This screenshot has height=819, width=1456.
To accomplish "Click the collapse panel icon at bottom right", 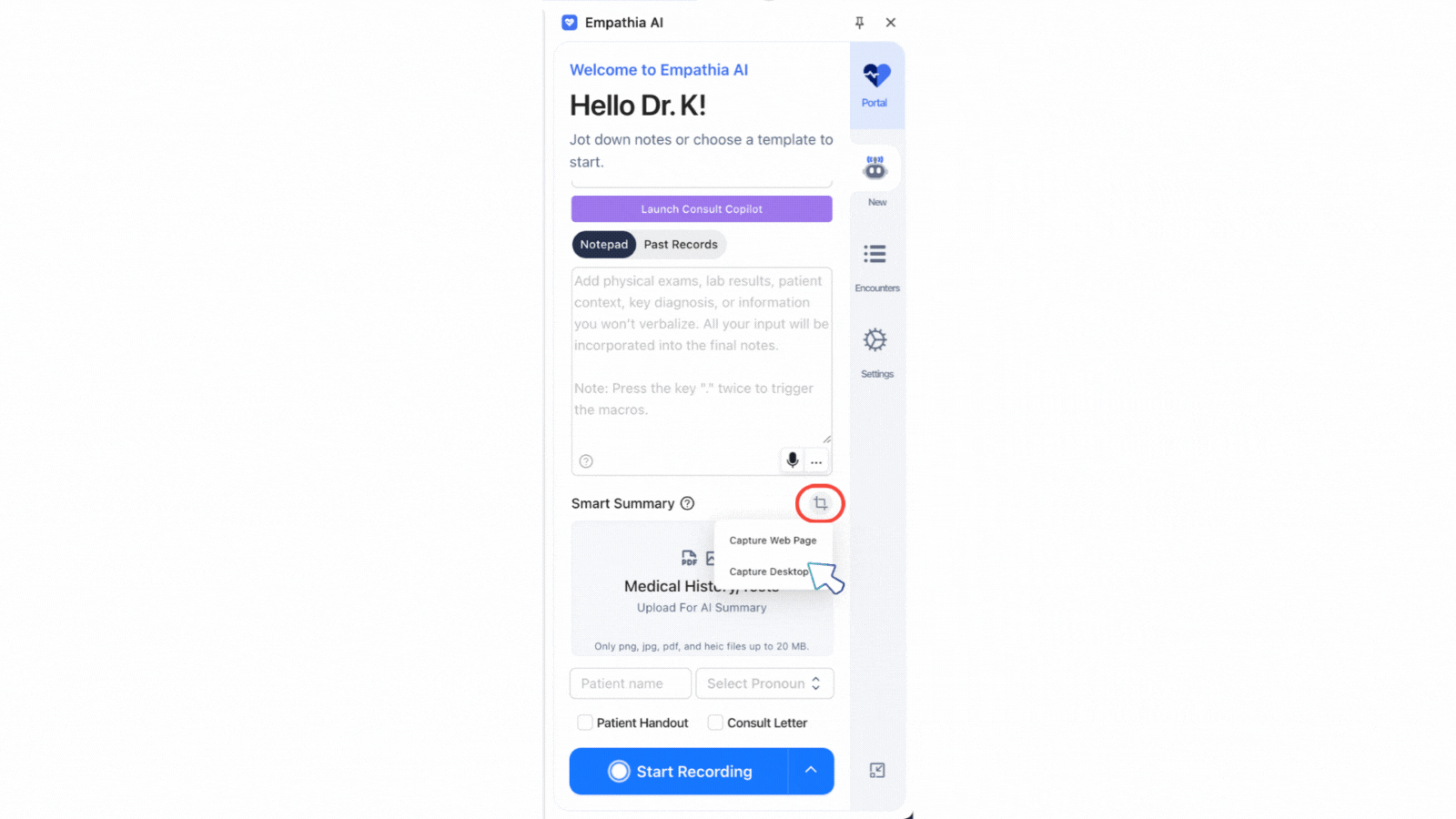I will (877, 770).
